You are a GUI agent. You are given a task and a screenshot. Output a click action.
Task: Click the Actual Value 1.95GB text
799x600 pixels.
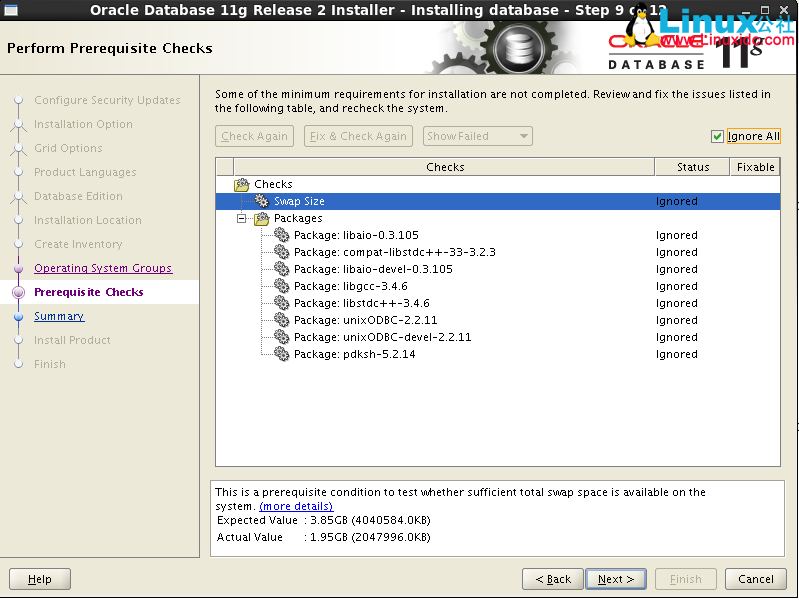tap(324, 537)
